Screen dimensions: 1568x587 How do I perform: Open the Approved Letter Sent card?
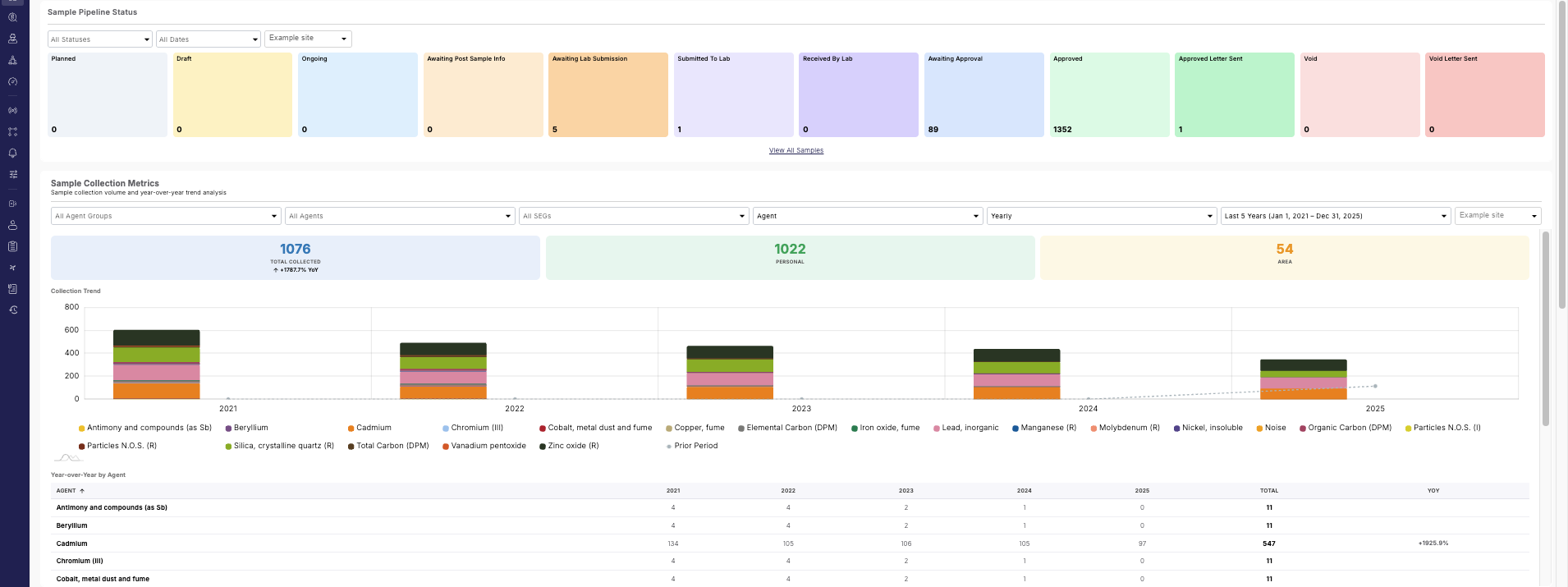(1235, 94)
